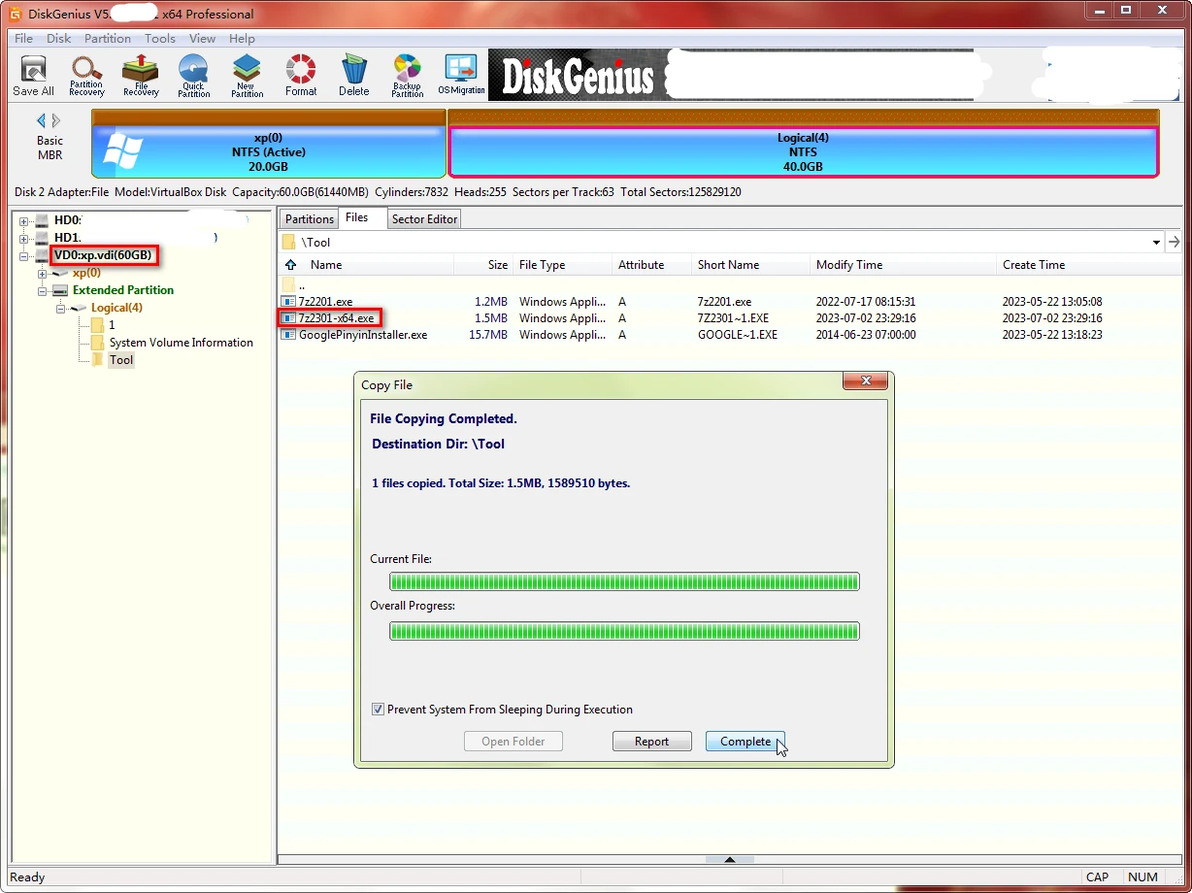
Task: Sort the file list by the Size column
Action: tap(483, 264)
